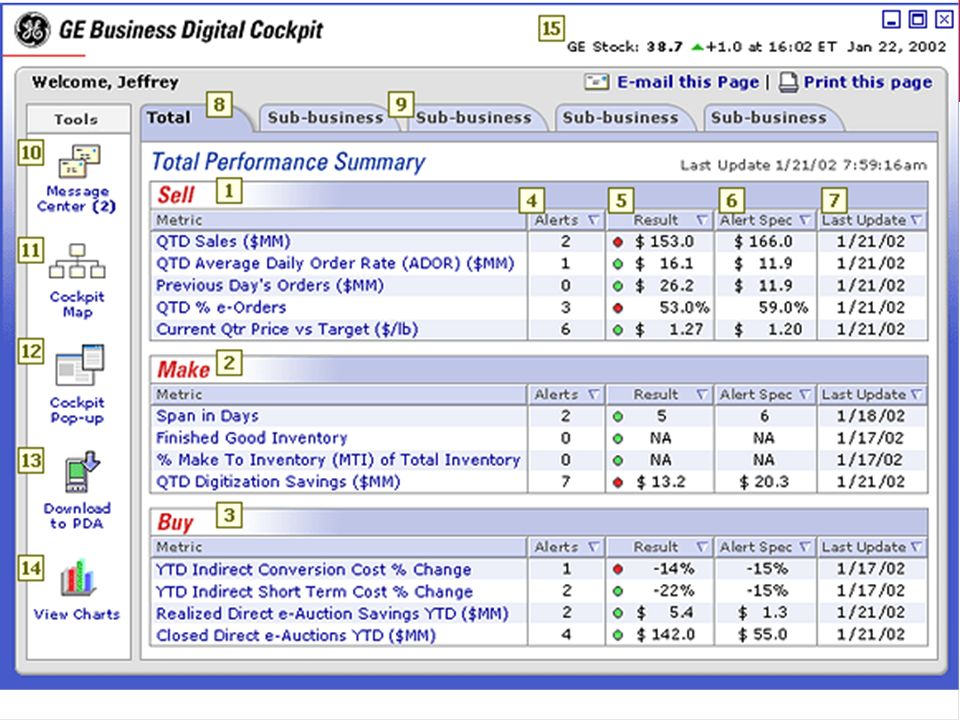The image size is (960, 720).
Task: Sort Sell table by Alert Spec arrow
Action: pos(805,220)
